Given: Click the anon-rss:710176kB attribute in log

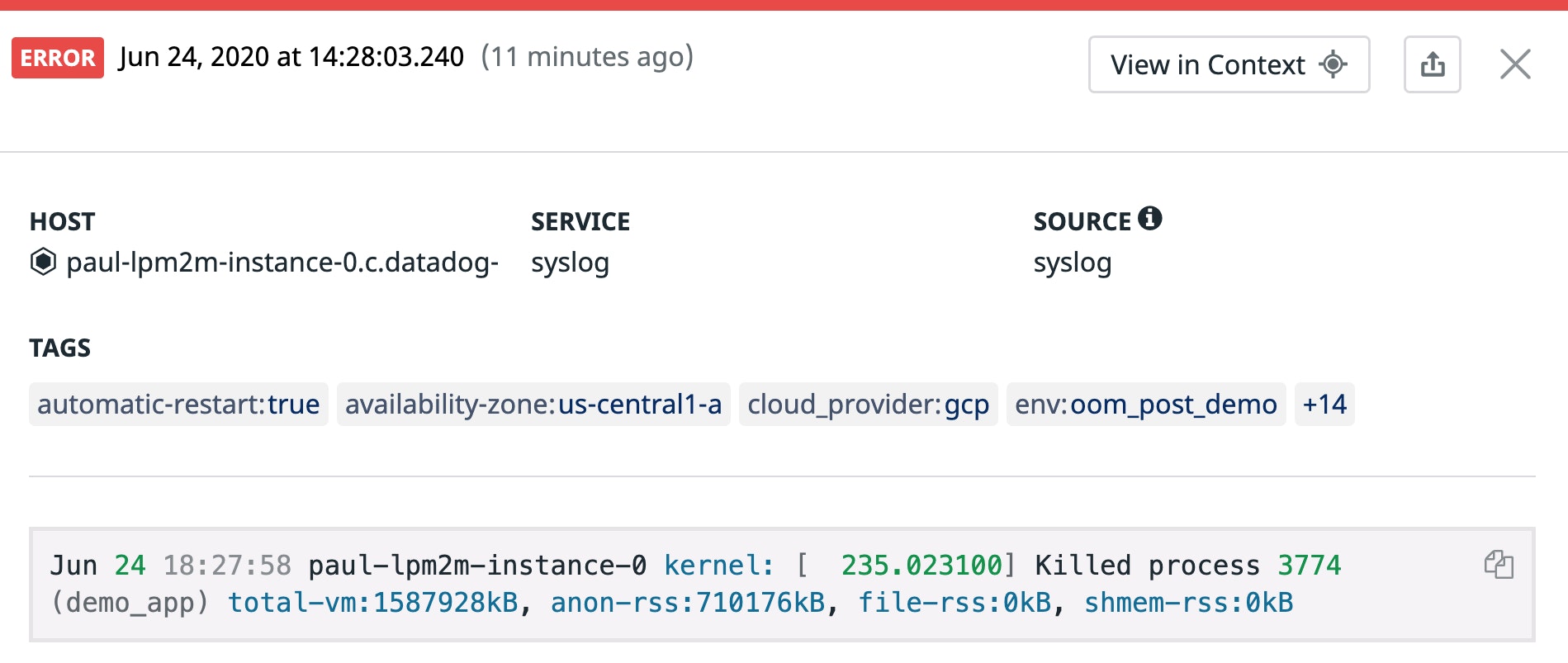Looking at the screenshot, I should [x=687, y=603].
